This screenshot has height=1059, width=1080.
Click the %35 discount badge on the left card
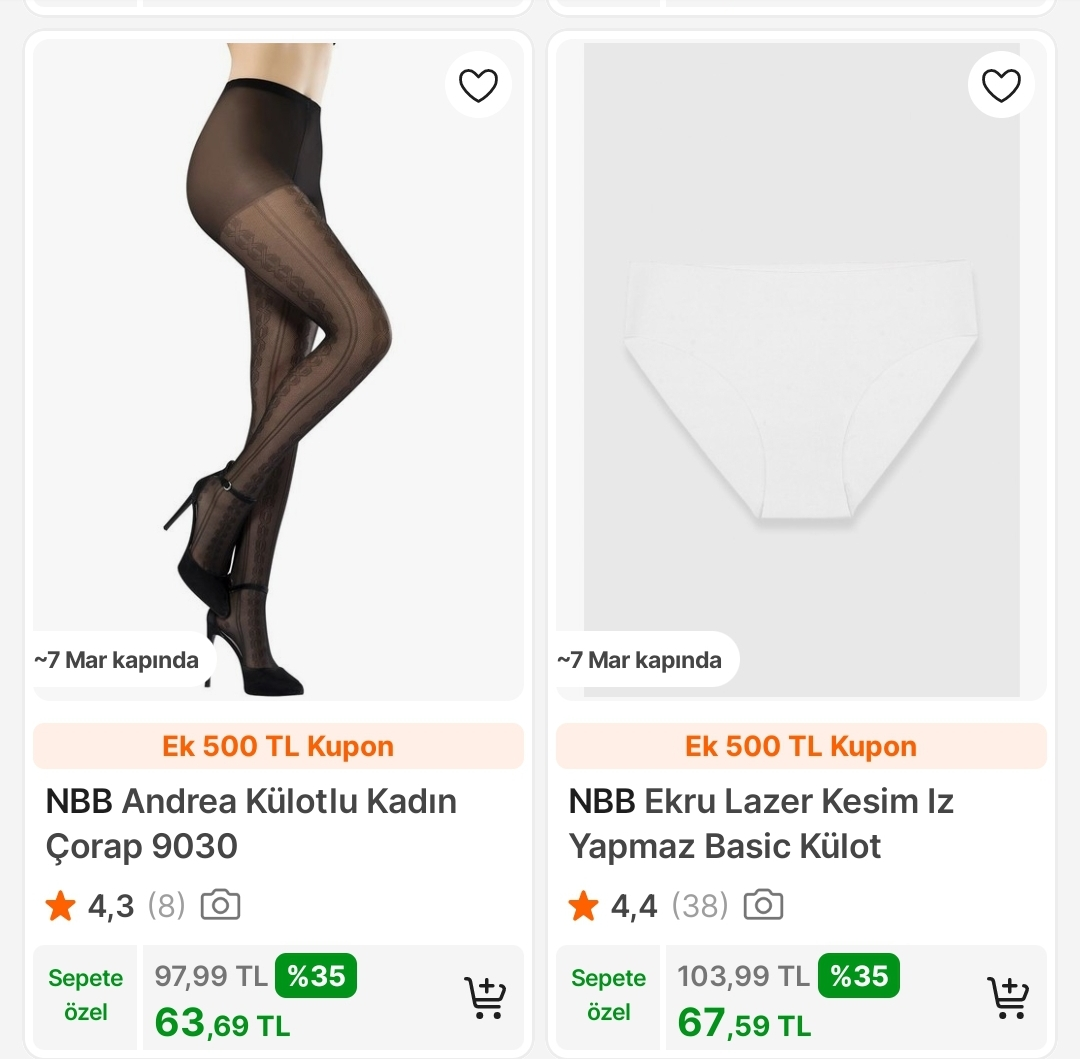(x=316, y=975)
